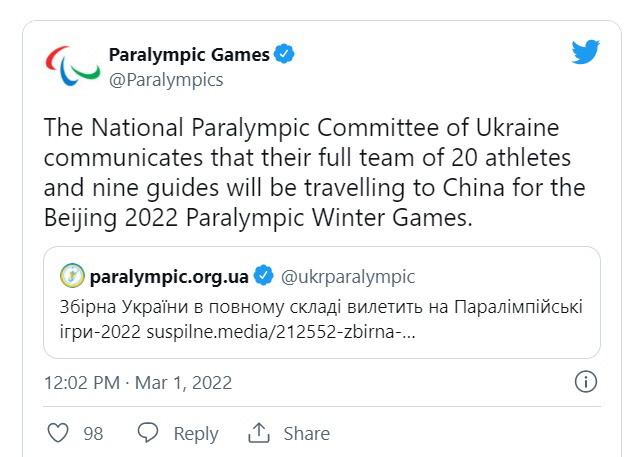This screenshot has width=627, height=457.
Task: Open the tweet info circle icon
Action: tap(587, 381)
